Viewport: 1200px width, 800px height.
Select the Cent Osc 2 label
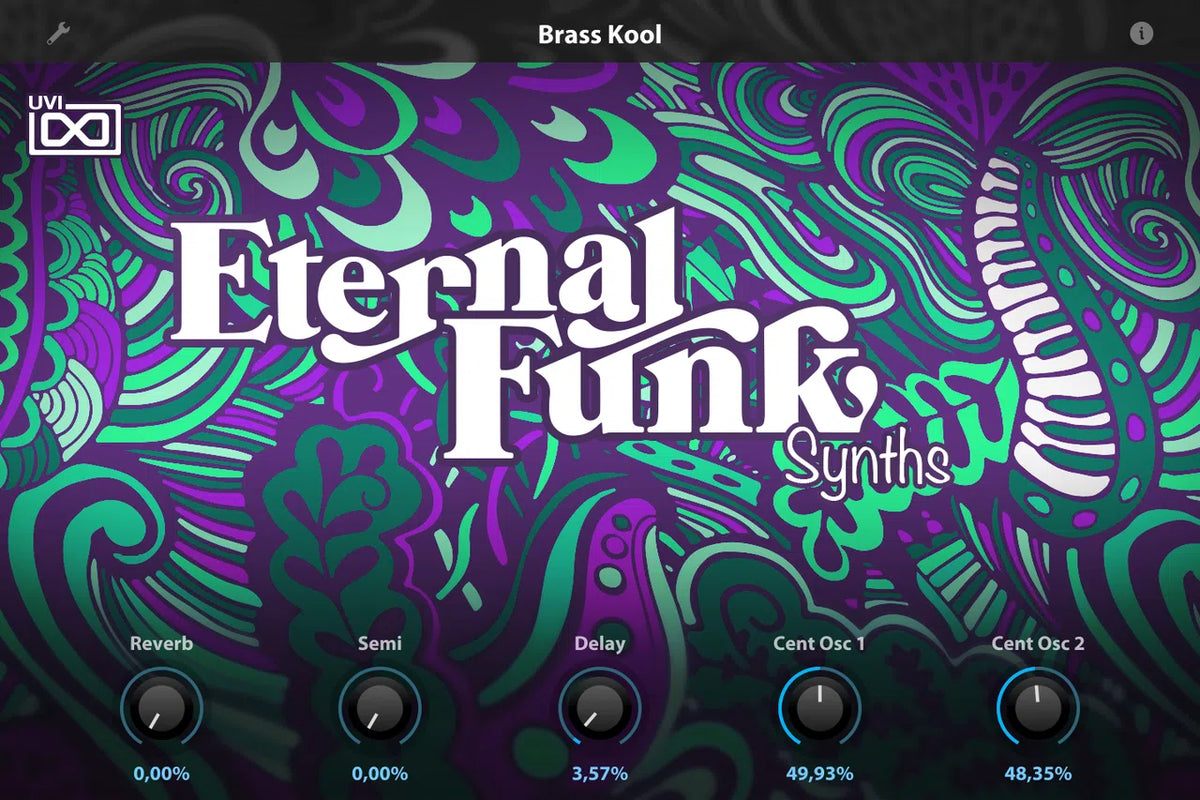1037,644
